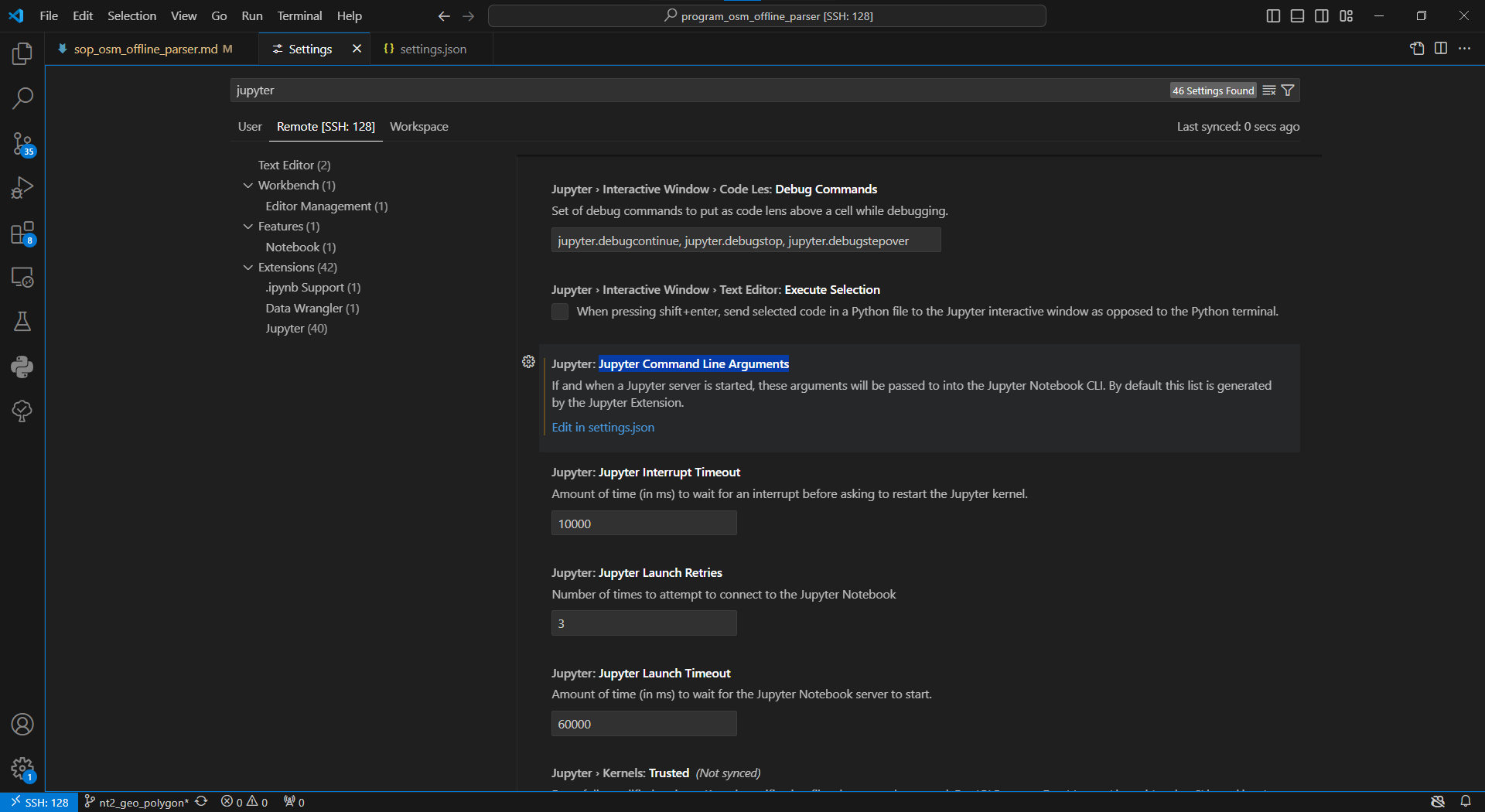This screenshot has width=1485, height=812.
Task: Open Run and Debug view
Action: click(22, 188)
